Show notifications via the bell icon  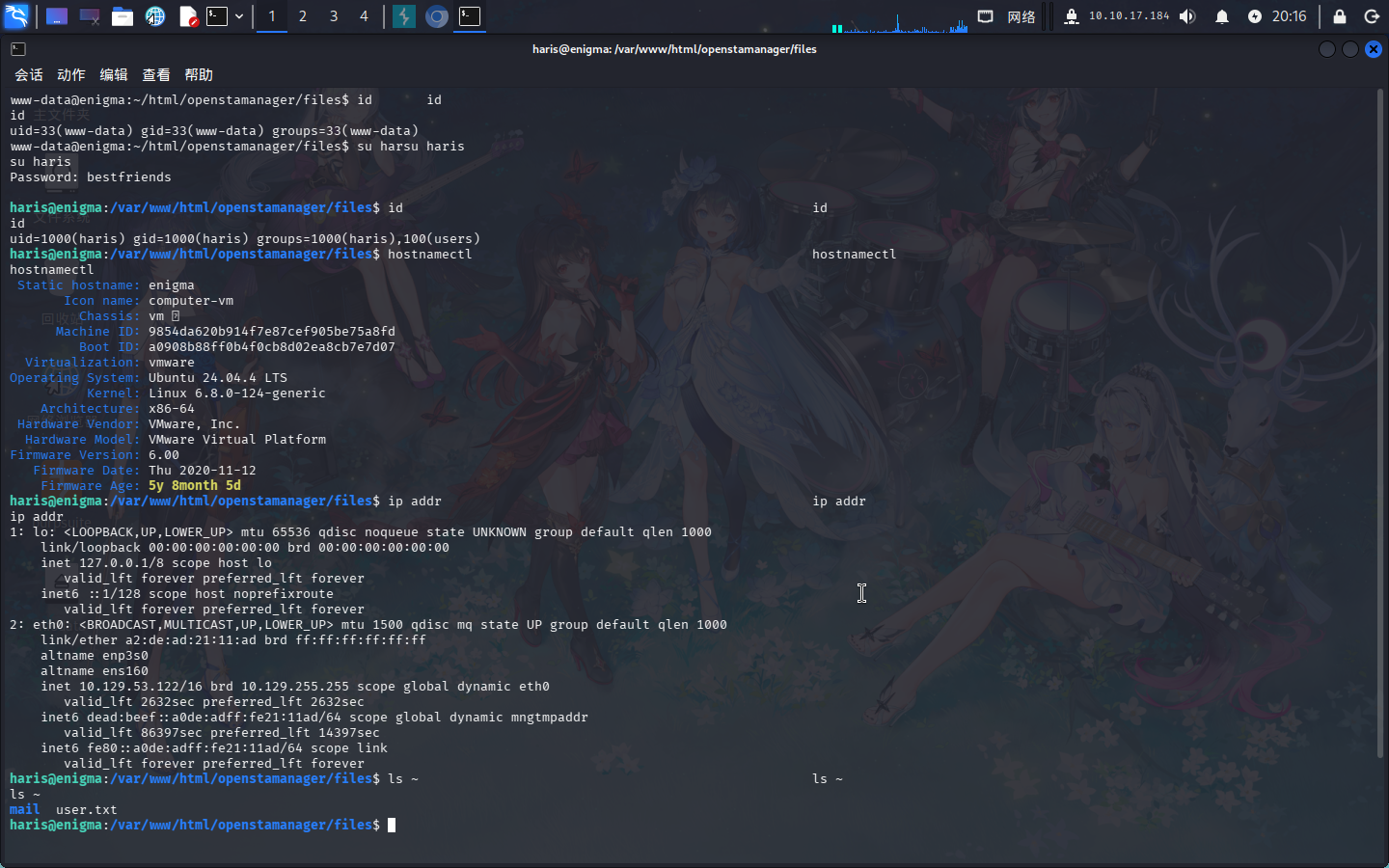click(x=1222, y=16)
